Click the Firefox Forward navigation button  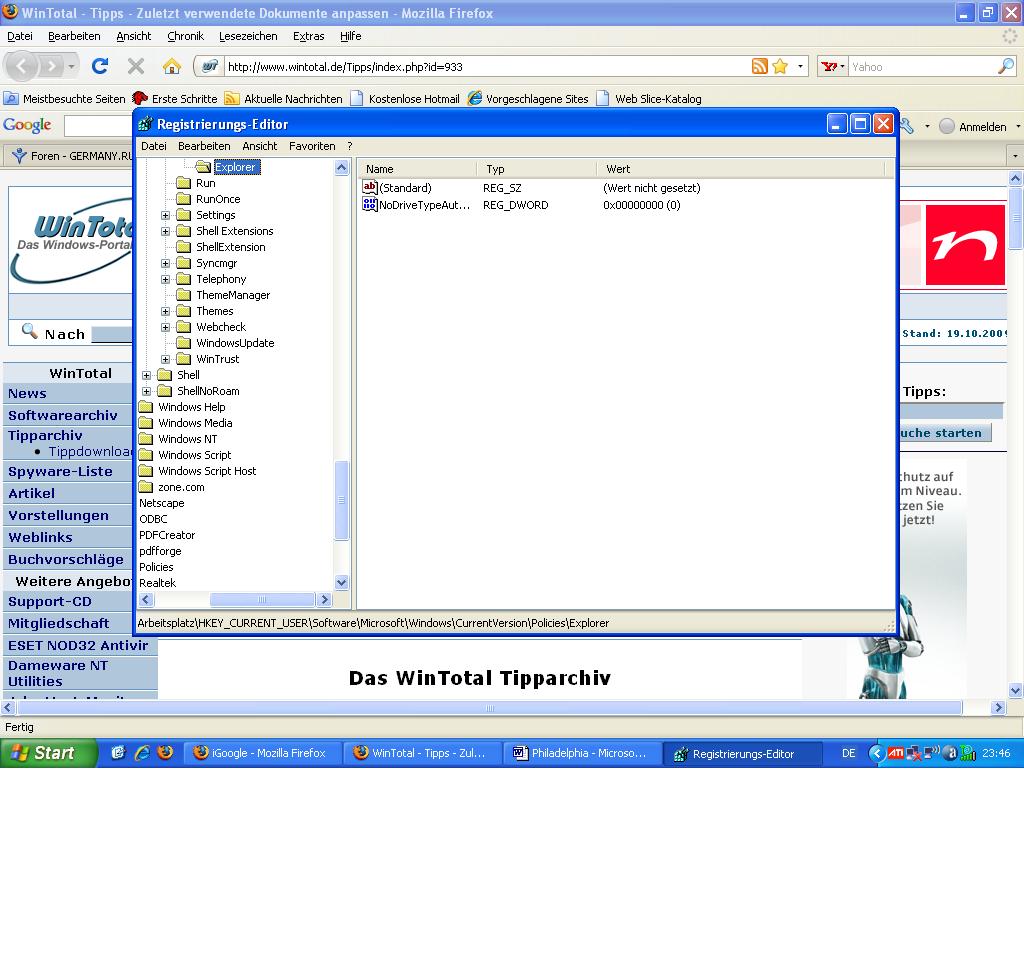point(51,66)
